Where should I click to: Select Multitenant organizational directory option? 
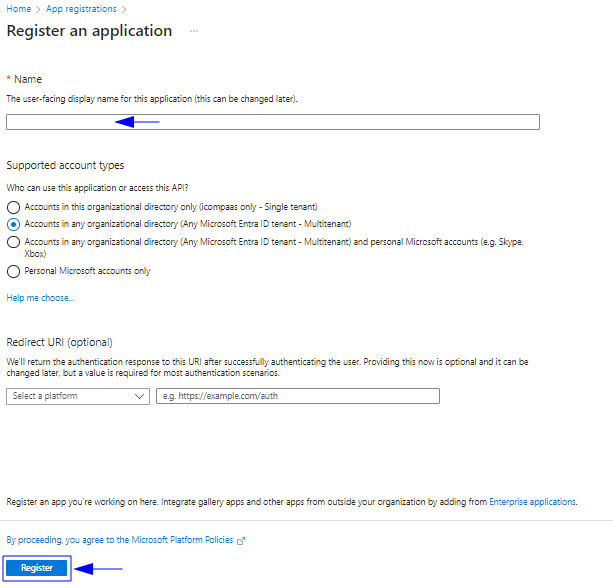pyautogui.click(x=13, y=224)
